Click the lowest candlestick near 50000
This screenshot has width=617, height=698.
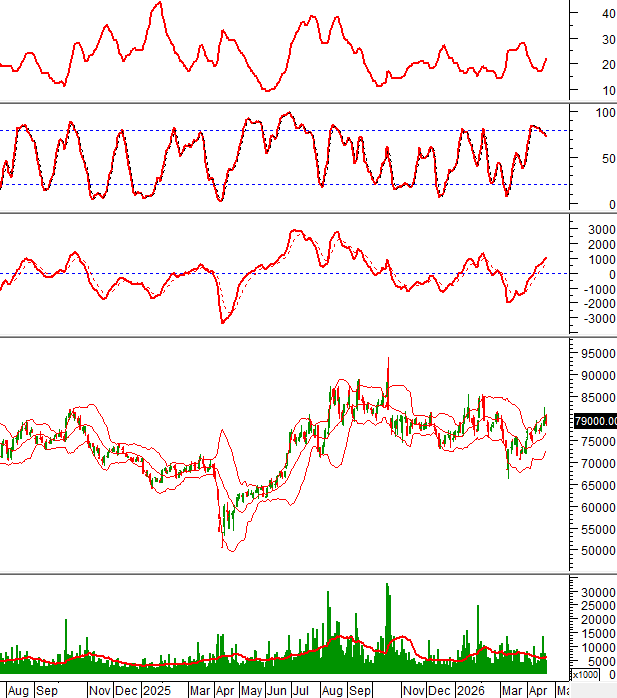(222, 545)
